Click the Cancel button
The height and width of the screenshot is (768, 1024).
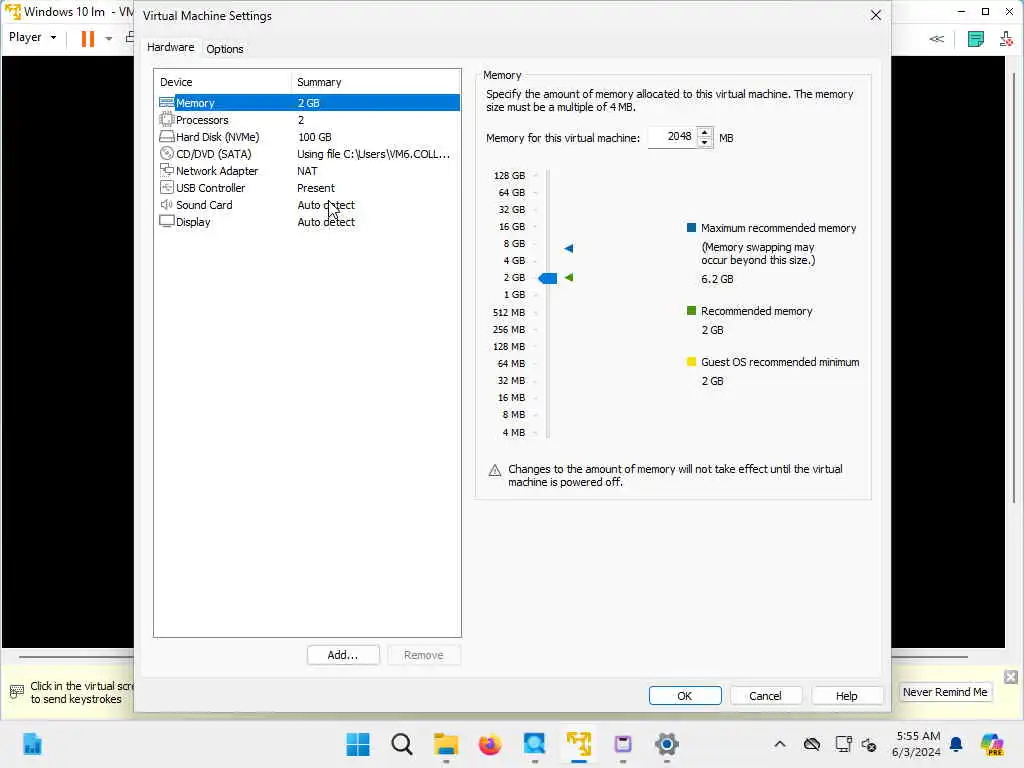click(765, 696)
